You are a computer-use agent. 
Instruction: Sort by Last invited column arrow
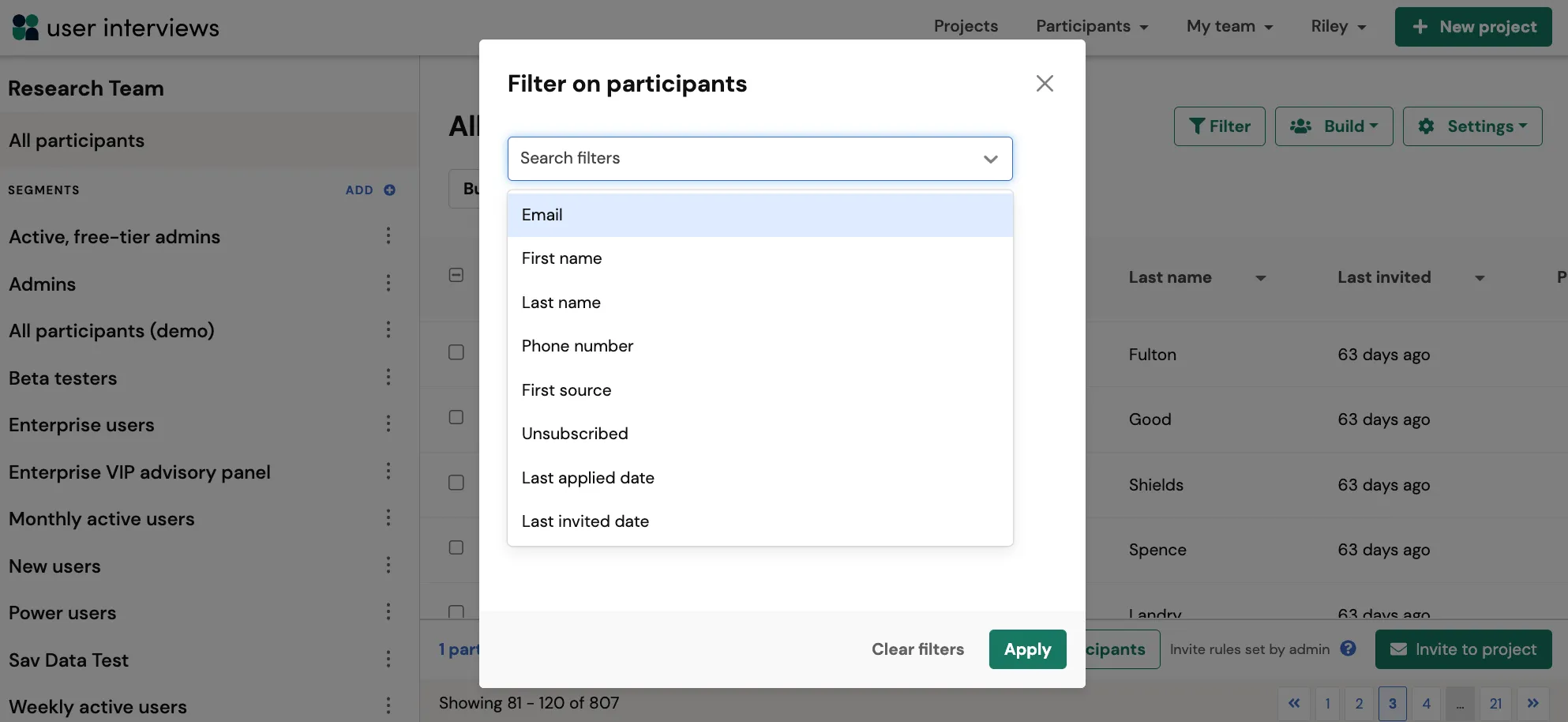click(1480, 278)
